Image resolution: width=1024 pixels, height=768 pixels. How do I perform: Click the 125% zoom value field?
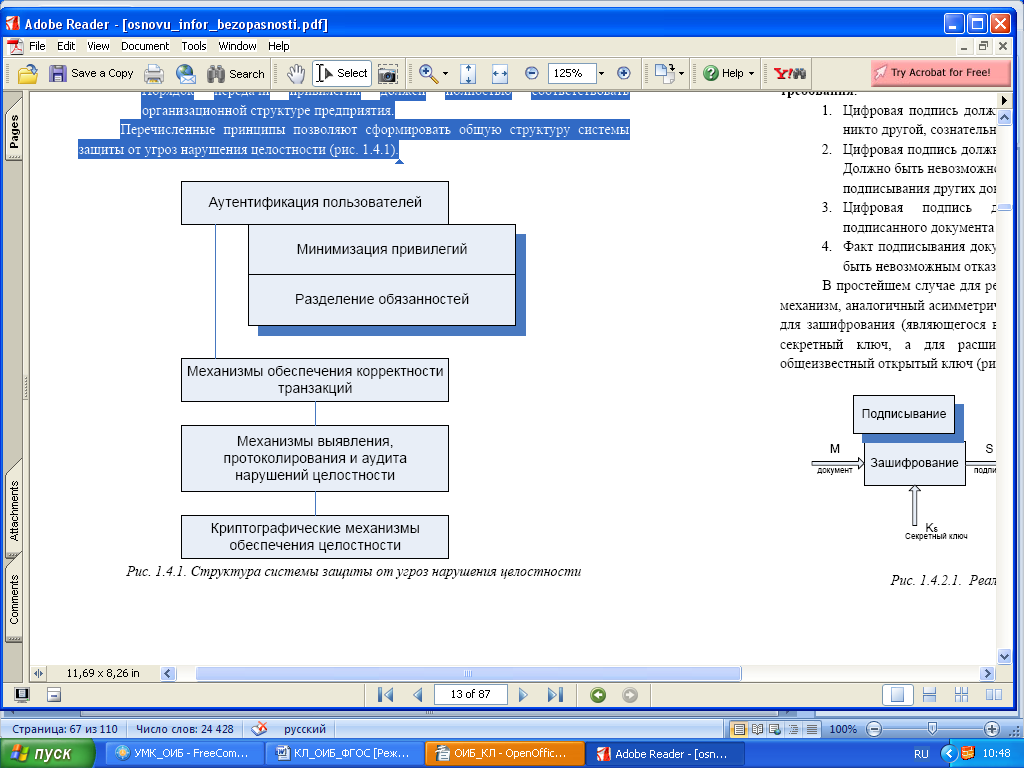572,73
